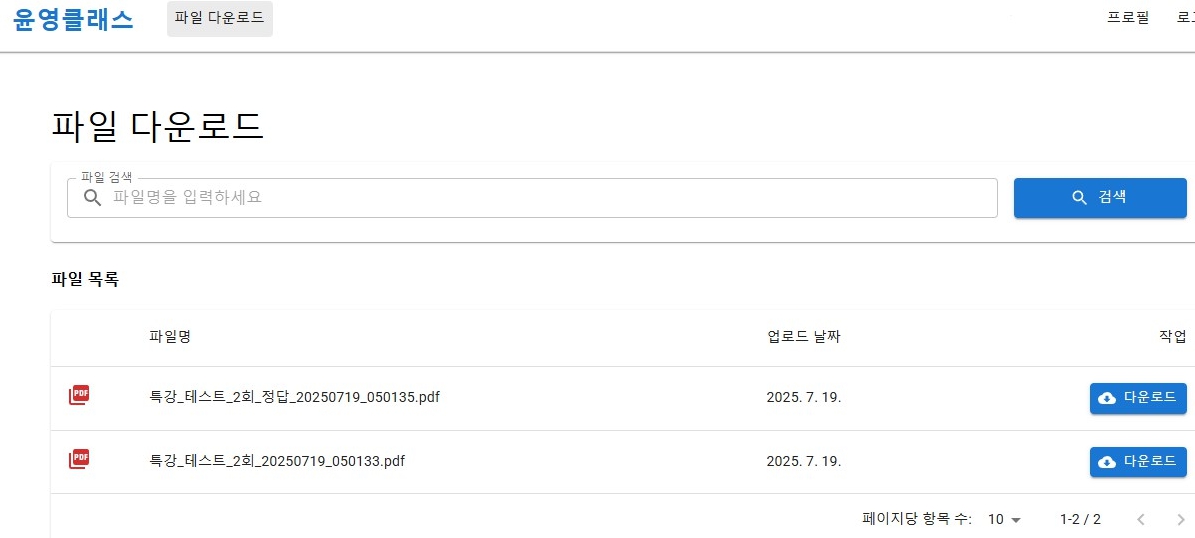Select the 특강_테스트_2회_정답_20250719_050135.pdf file name

click(294, 397)
